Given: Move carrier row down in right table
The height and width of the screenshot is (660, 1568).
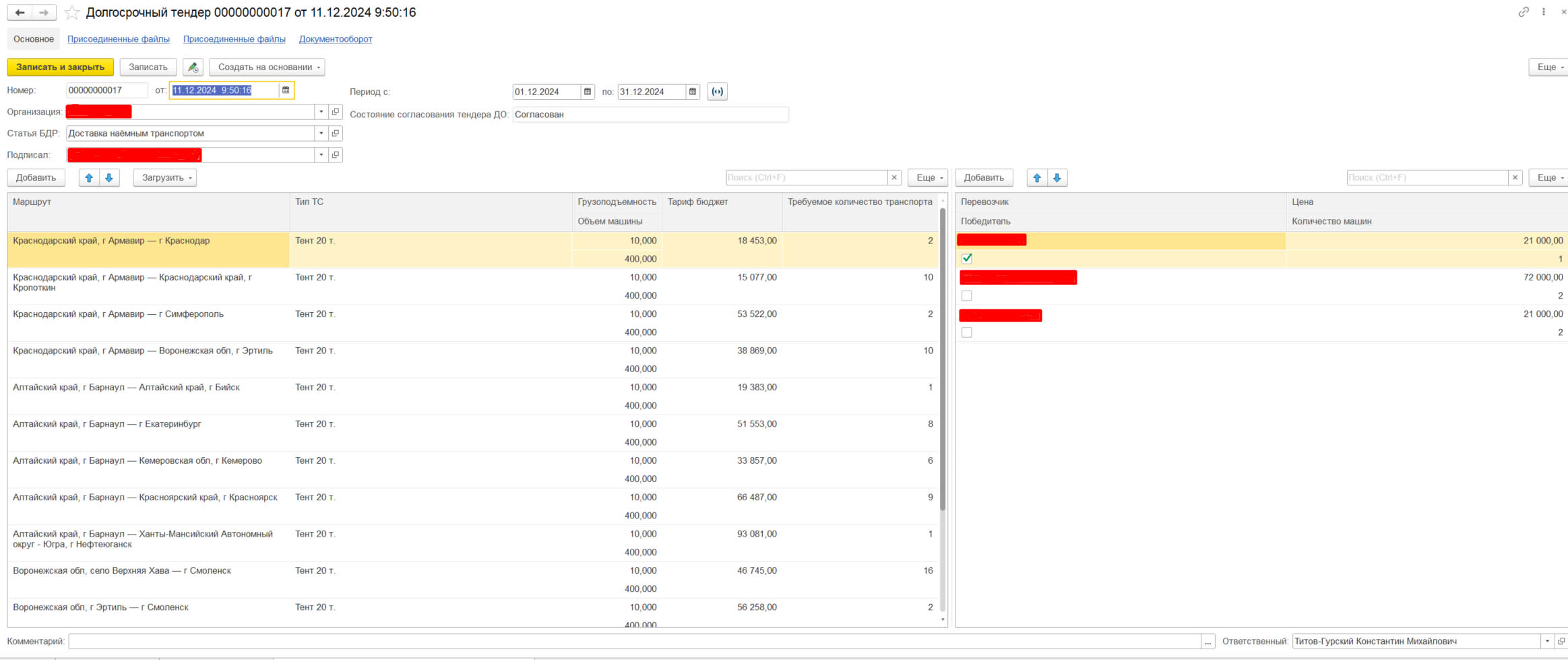Looking at the screenshot, I should 1057,178.
